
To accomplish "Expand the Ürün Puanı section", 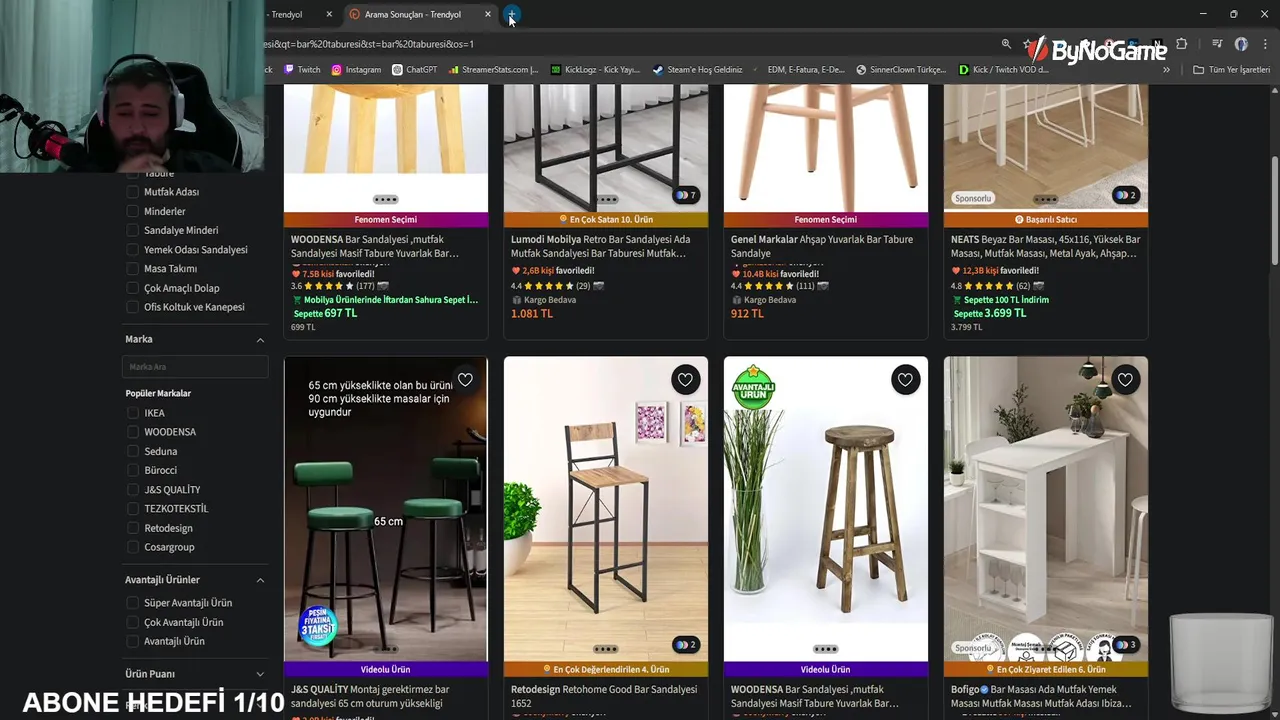I will pos(260,674).
